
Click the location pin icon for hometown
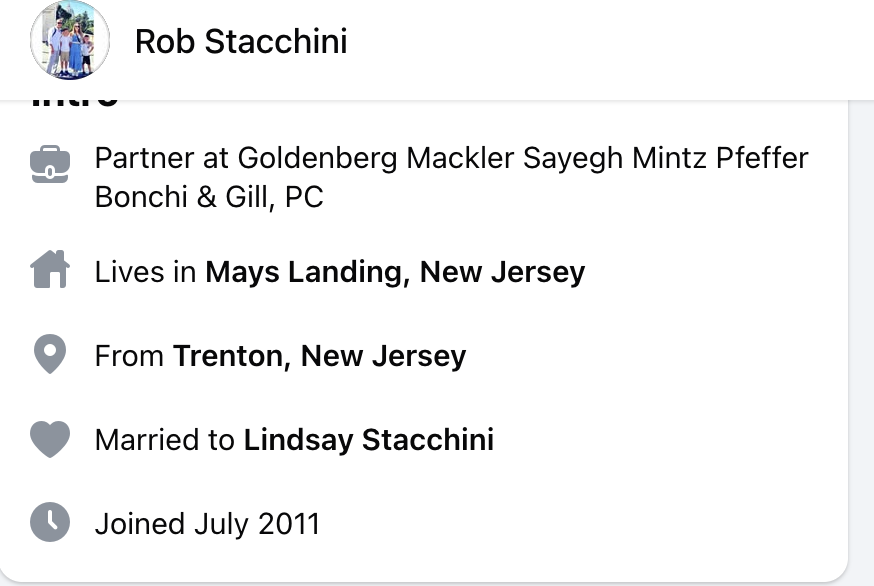coord(51,355)
